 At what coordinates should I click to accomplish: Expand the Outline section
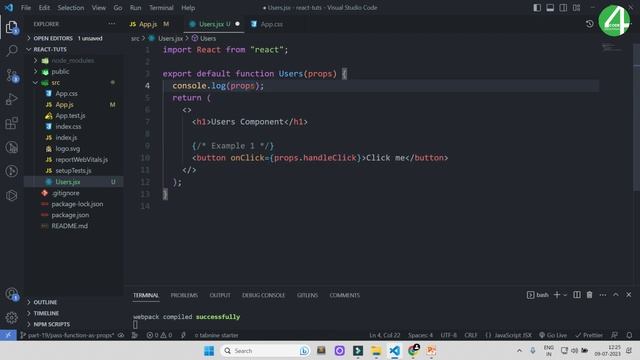click(73, 302)
